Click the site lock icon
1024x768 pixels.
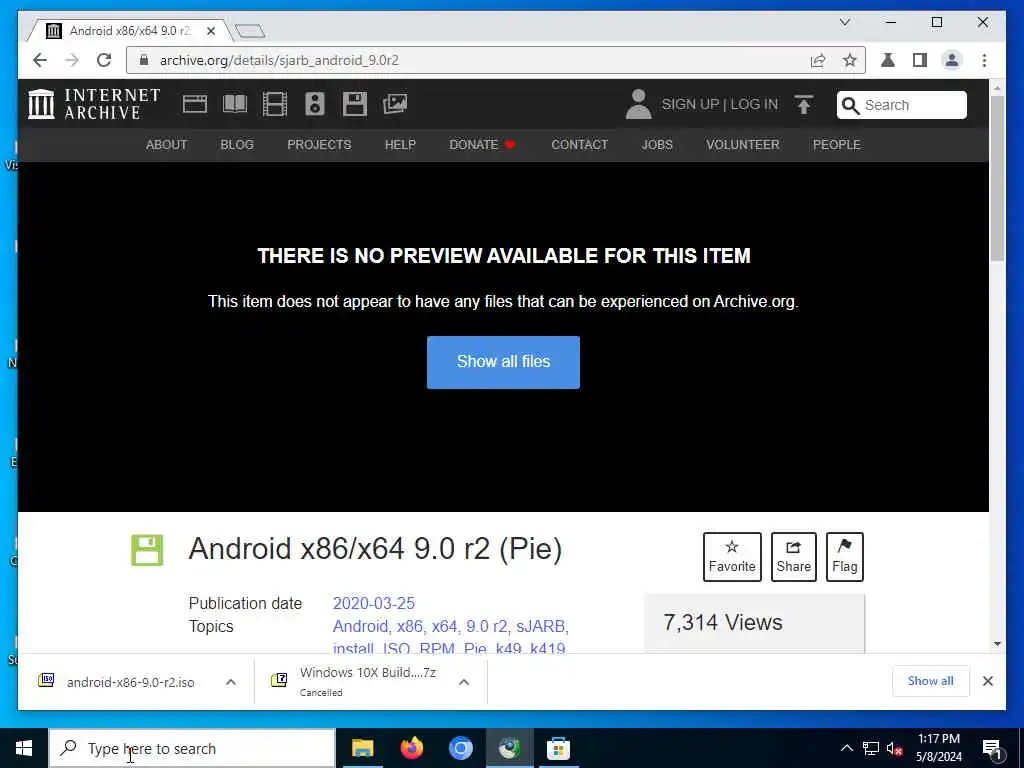pyautogui.click(x=144, y=60)
